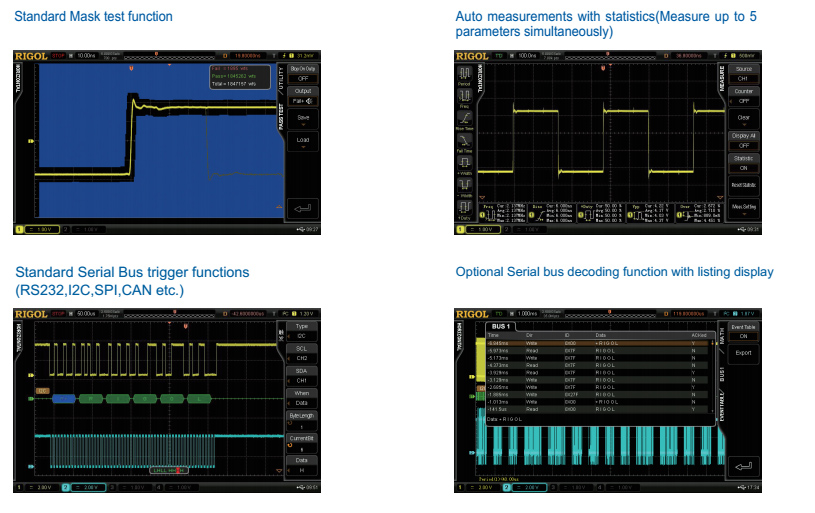
Task: Open the Load submenu in Pass Test
Action: [x=303, y=141]
